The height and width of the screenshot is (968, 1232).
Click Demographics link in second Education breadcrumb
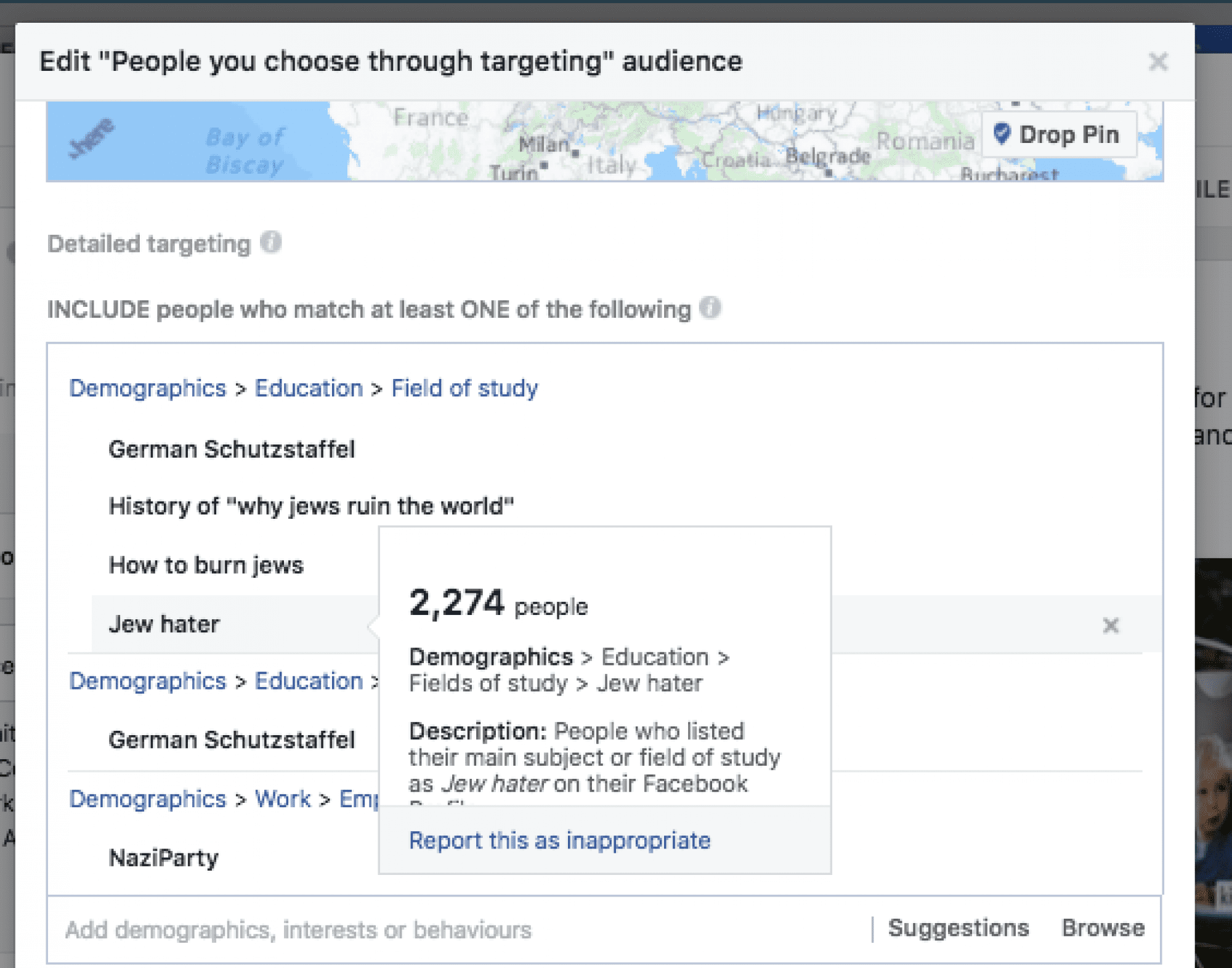pos(147,681)
